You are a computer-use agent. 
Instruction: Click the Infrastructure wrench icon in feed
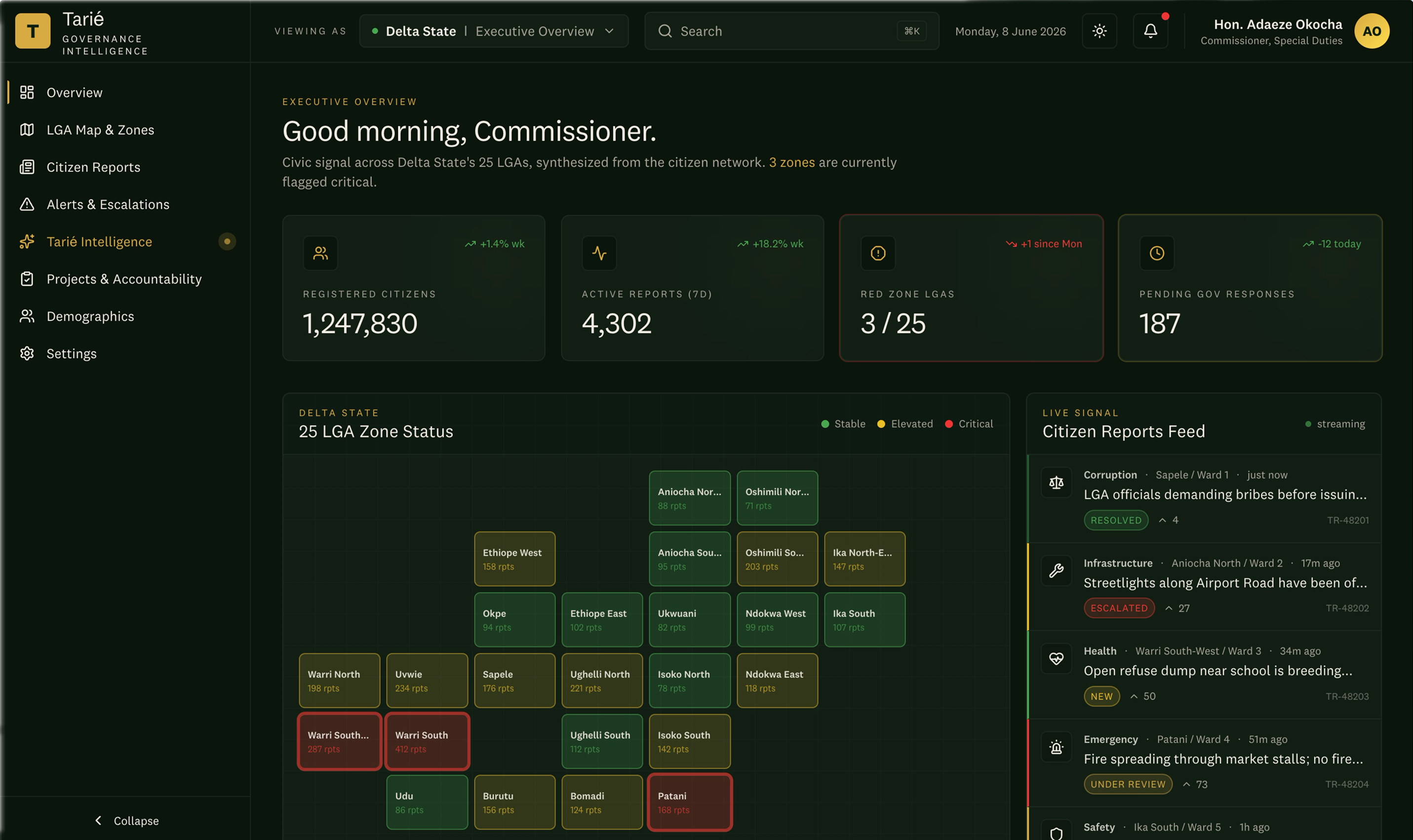point(1057,571)
